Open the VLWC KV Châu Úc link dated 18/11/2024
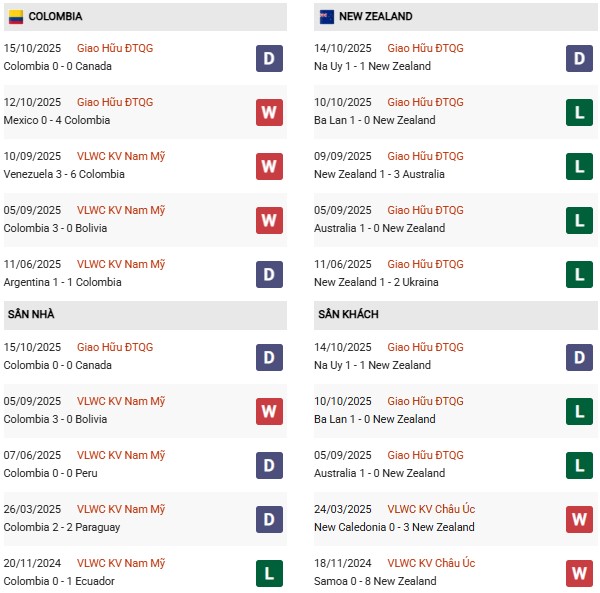The height and width of the screenshot is (593, 600). click(431, 563)
